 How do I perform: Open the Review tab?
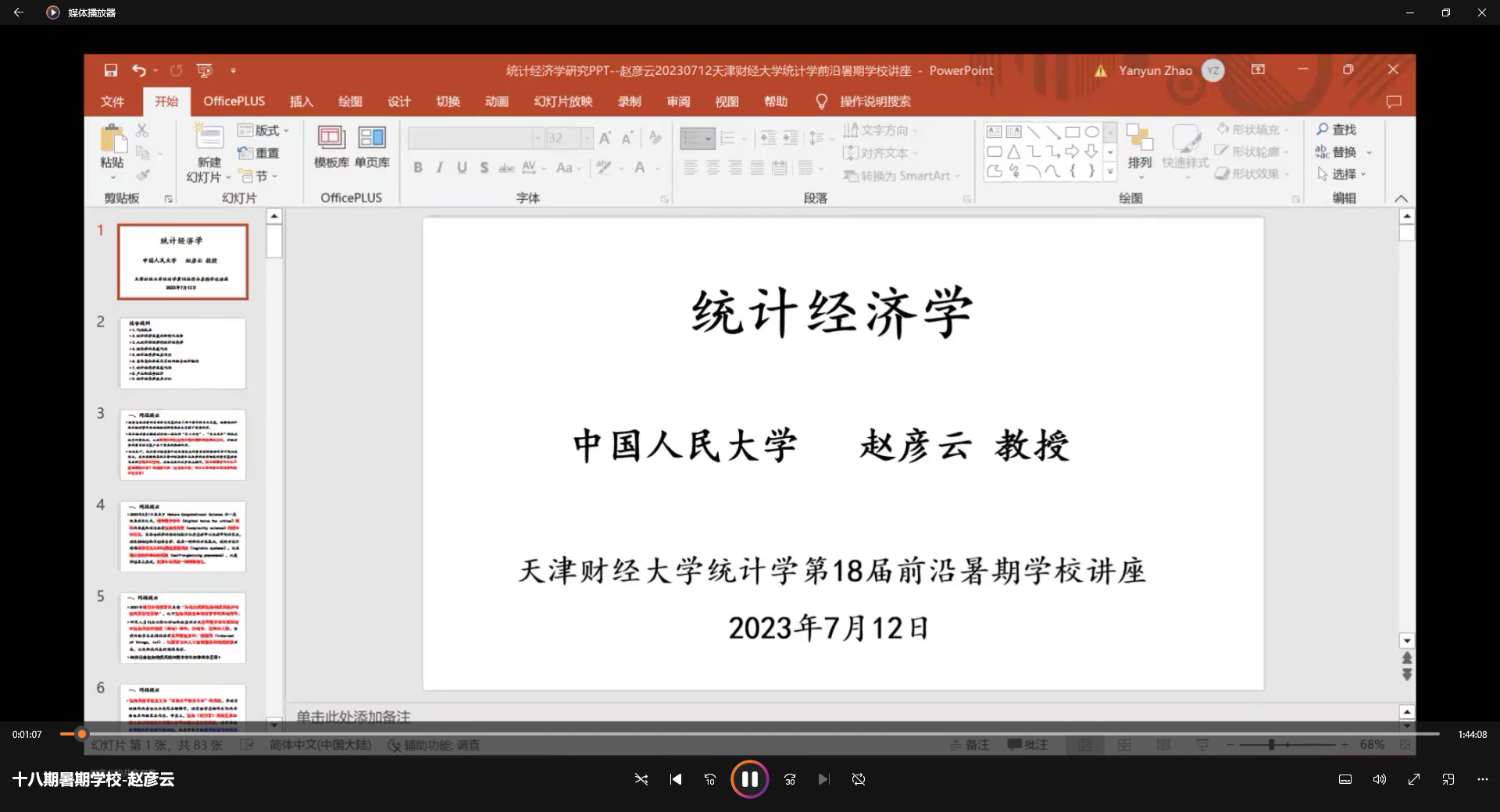pos(678,101)
